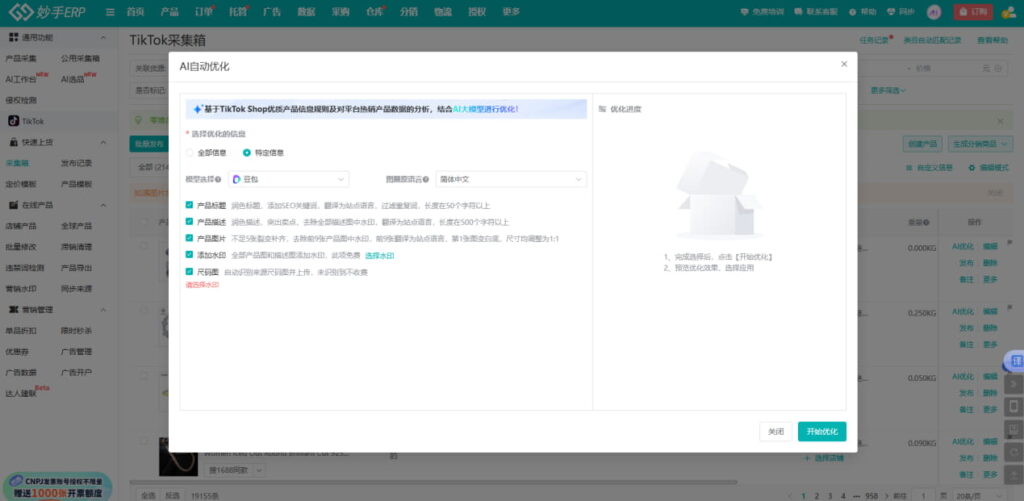Open the 简体中文 language dropdown
The height and width of the screenshot is (501, 1024).
[511, 180]
